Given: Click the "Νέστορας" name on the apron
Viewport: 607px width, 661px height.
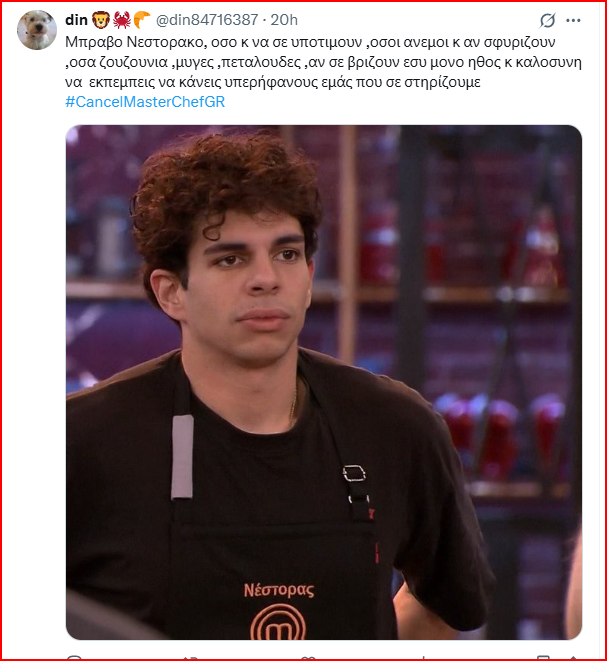Looking at the screenshot, I should (279, 590).
